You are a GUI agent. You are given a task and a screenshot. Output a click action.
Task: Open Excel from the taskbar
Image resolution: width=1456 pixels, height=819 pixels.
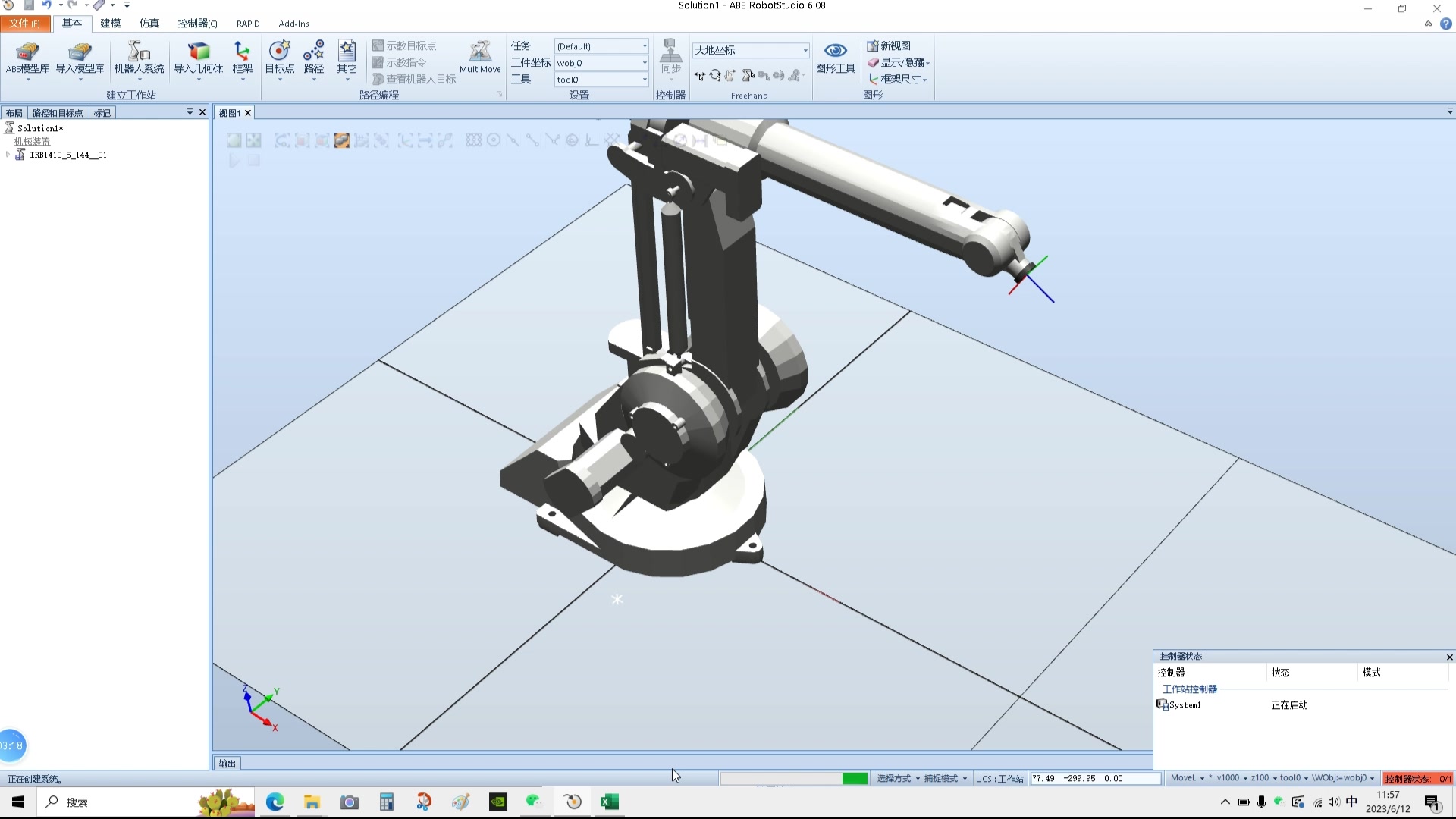[x=610, y=802]
